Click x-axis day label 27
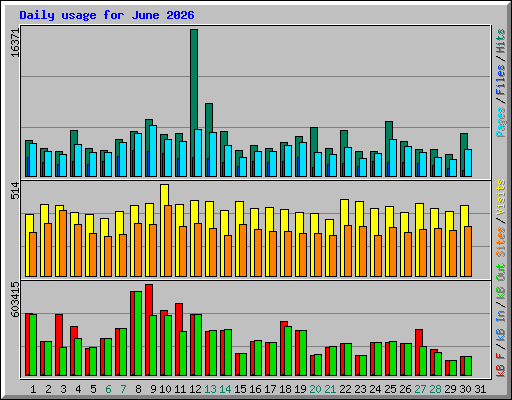Image resolution: width=512 pixels, height=400 pixels. (421, 389)
